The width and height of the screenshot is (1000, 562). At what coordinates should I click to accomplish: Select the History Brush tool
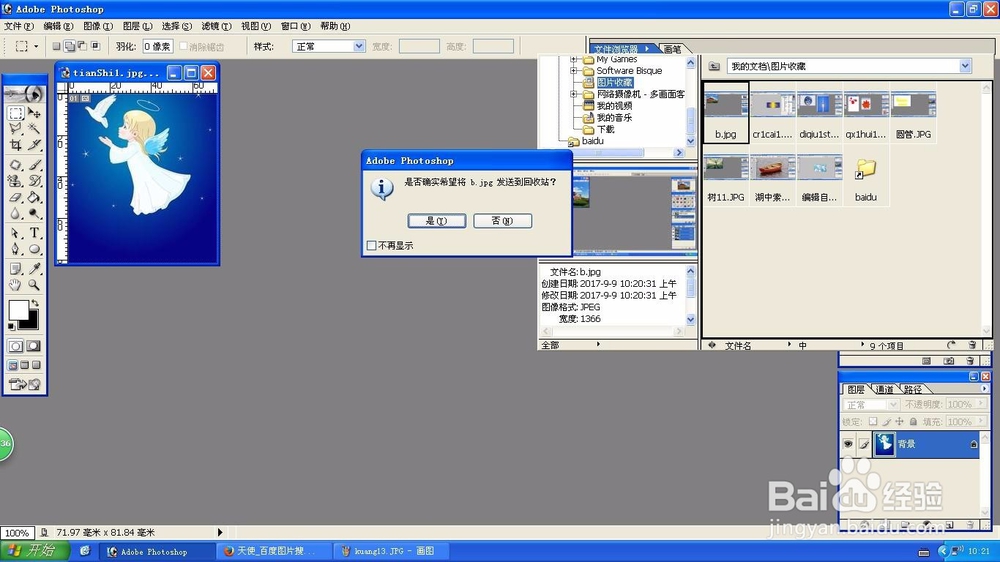tap(34, 181)
